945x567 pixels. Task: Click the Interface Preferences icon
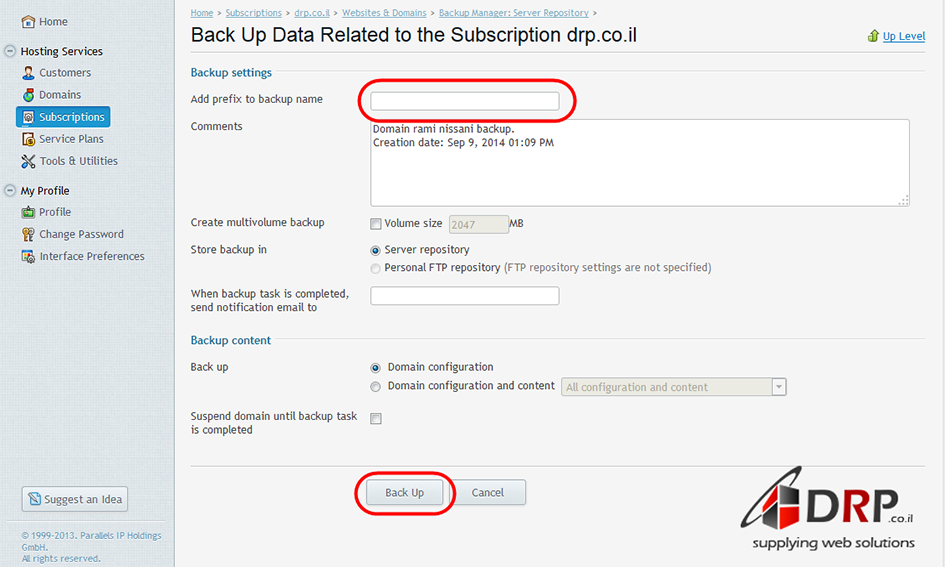[29, 256]
